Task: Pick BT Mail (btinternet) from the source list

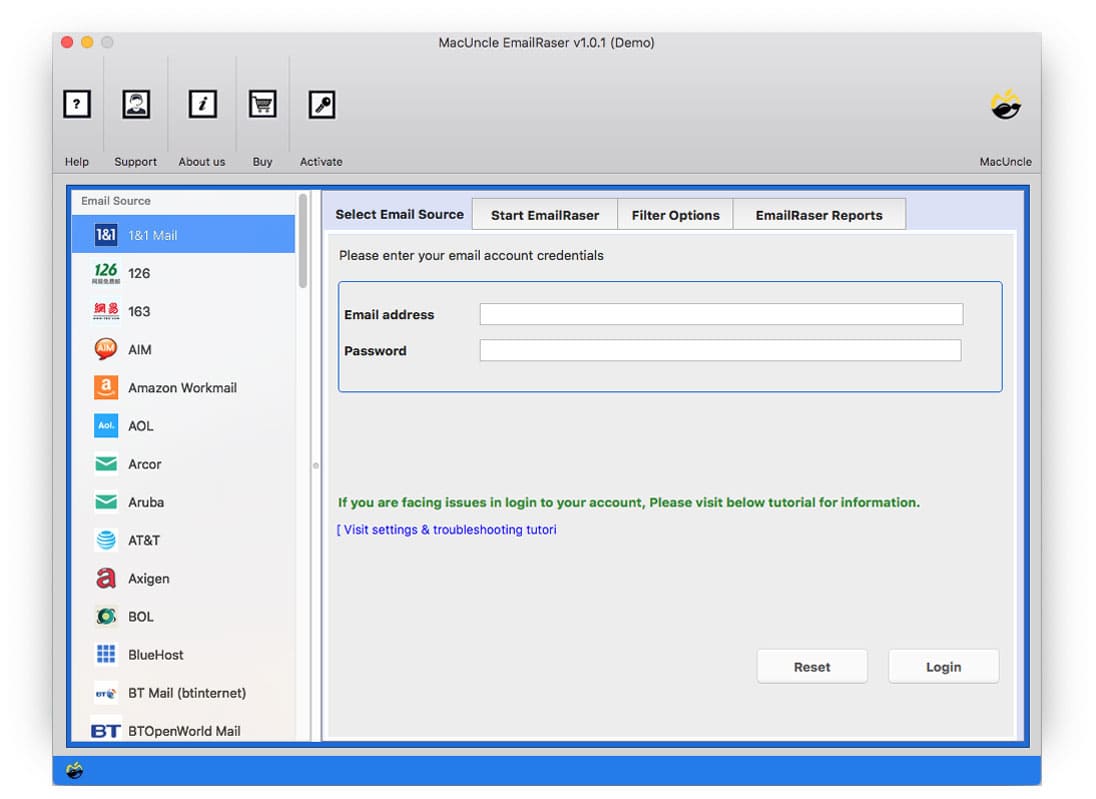Action: 106,692
